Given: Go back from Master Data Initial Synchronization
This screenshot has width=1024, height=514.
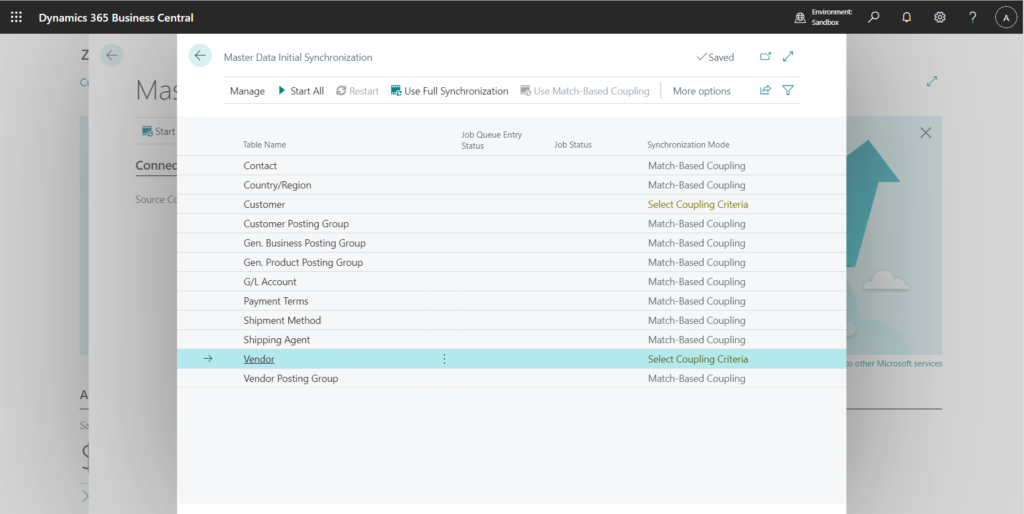Looking at the screenshot, I should pyautogui.click(x=200, y=56).
